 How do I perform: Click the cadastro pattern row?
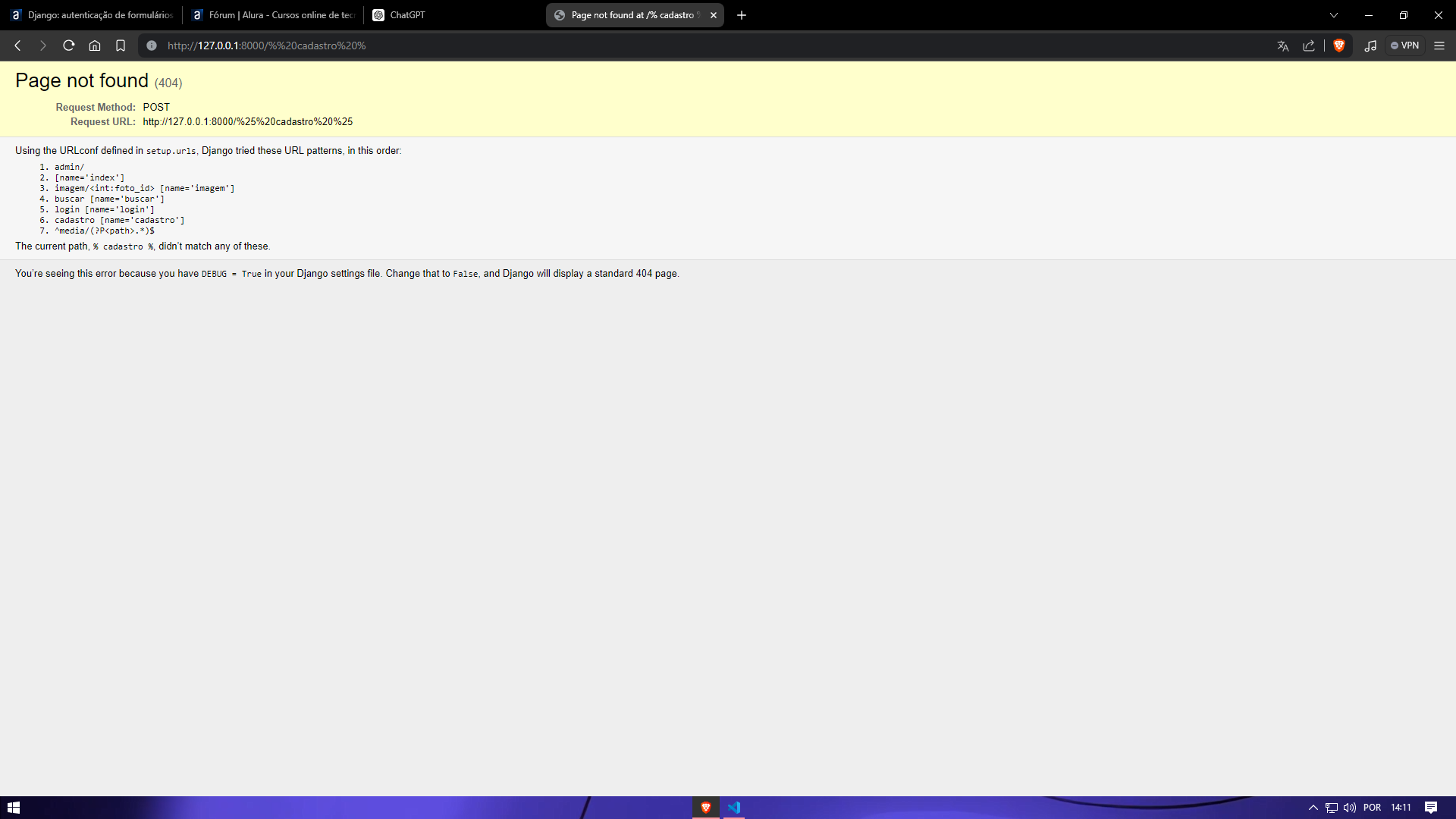pyautogui.click(x=119, y=220)
